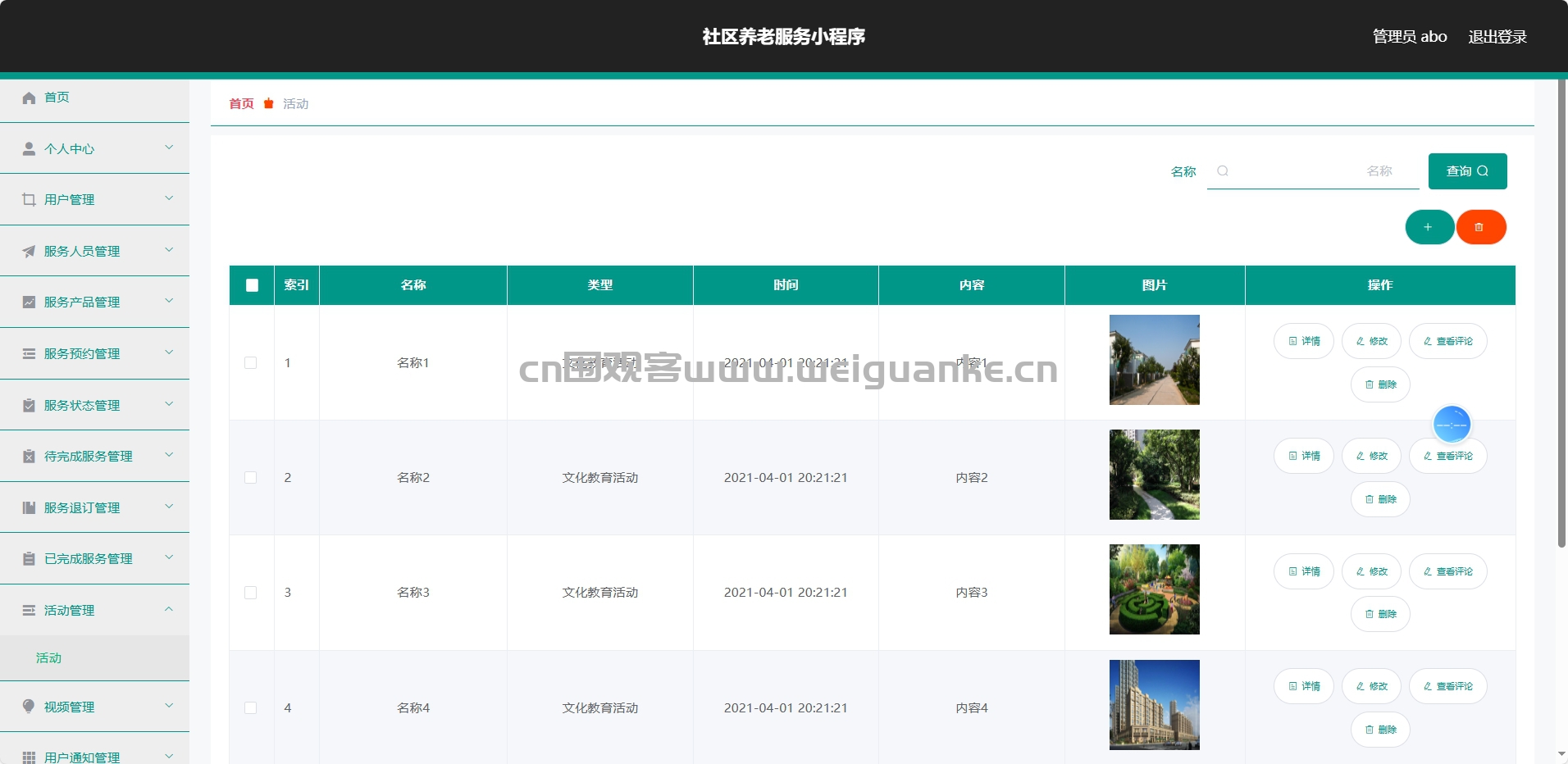This screenshot has height=764, width=1568.
Task: Click 查看评论 for row 名称3
Action: coord(1448,571)
